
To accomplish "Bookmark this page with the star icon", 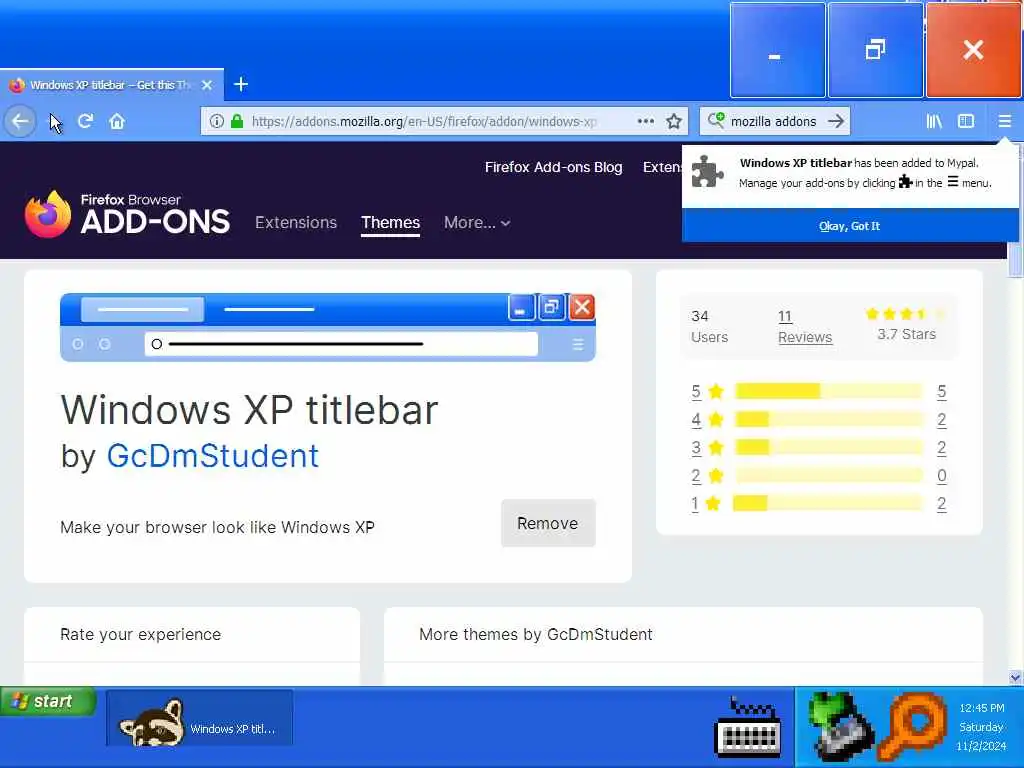I will (674, 121).
